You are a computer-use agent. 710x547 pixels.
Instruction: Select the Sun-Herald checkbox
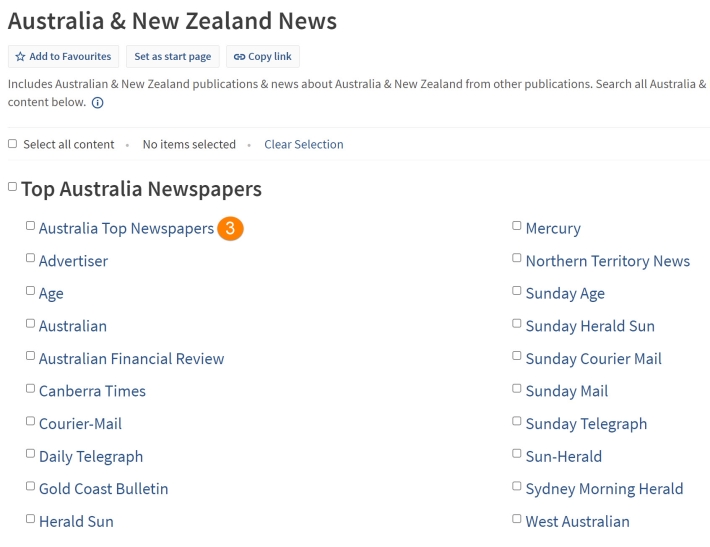(x=517, y=454)
